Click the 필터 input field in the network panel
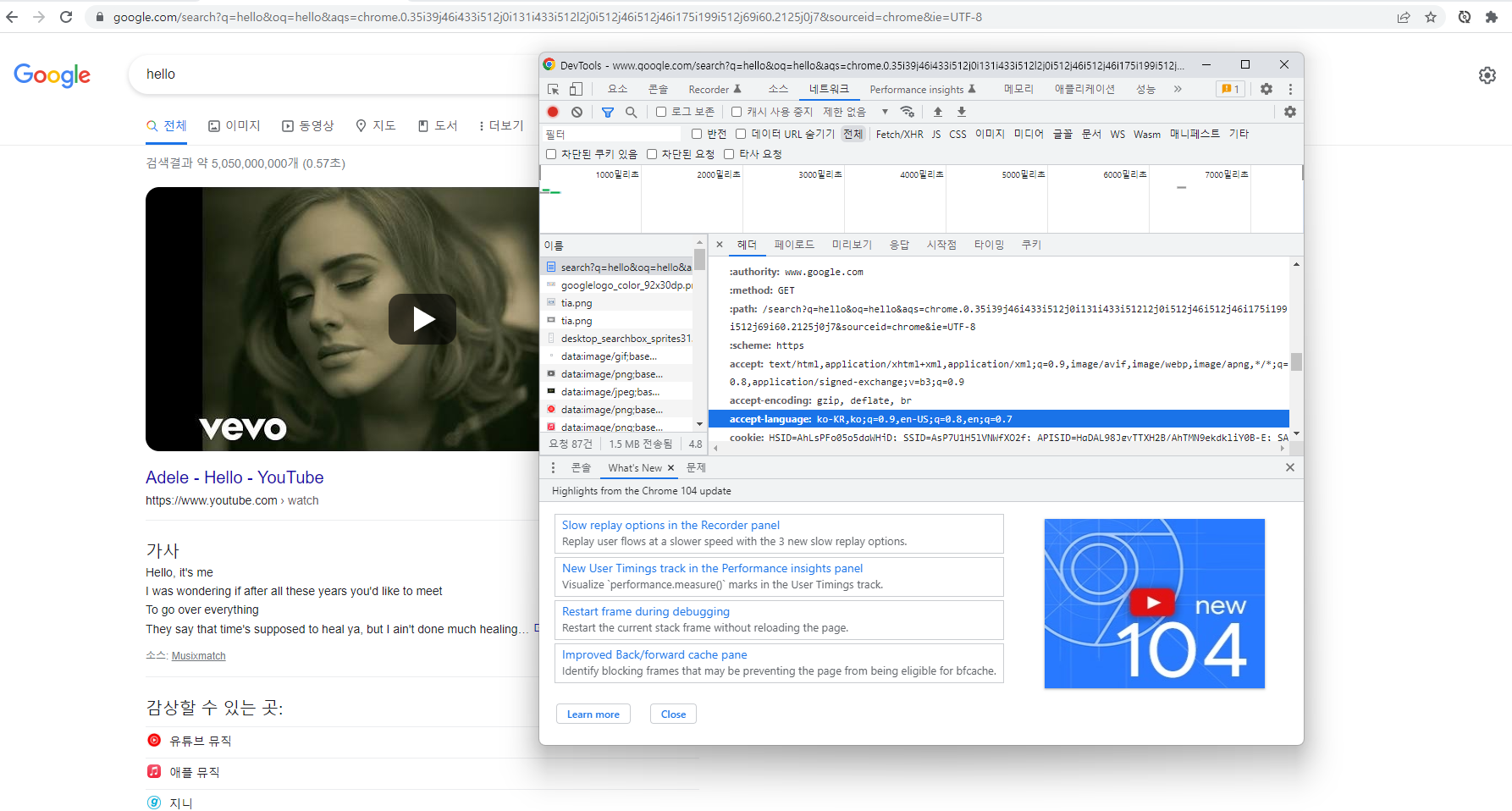1512x811 pixels. (x=612, y=134)
